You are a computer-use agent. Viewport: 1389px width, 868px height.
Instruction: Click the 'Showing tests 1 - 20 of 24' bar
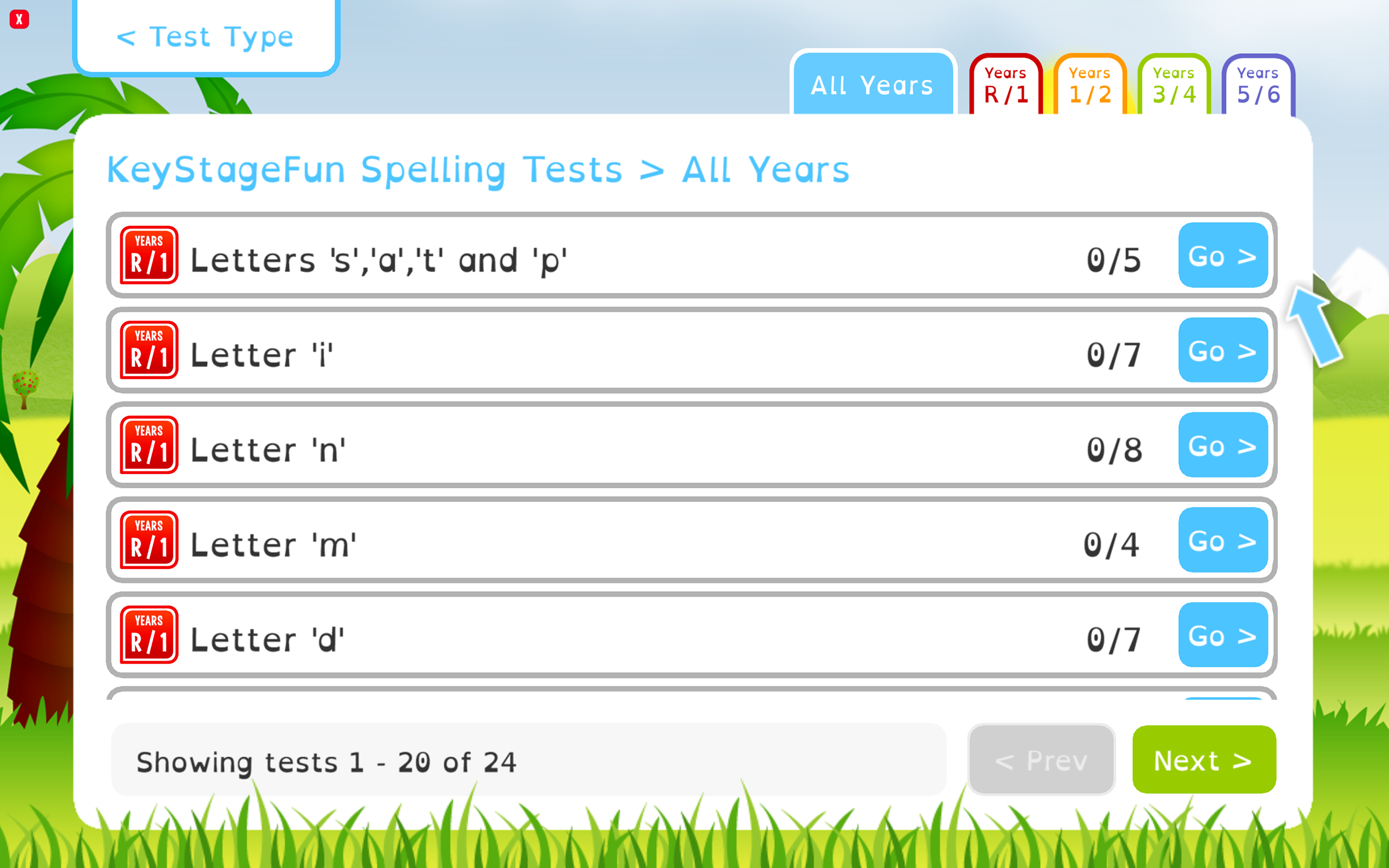tap(528, 761)
